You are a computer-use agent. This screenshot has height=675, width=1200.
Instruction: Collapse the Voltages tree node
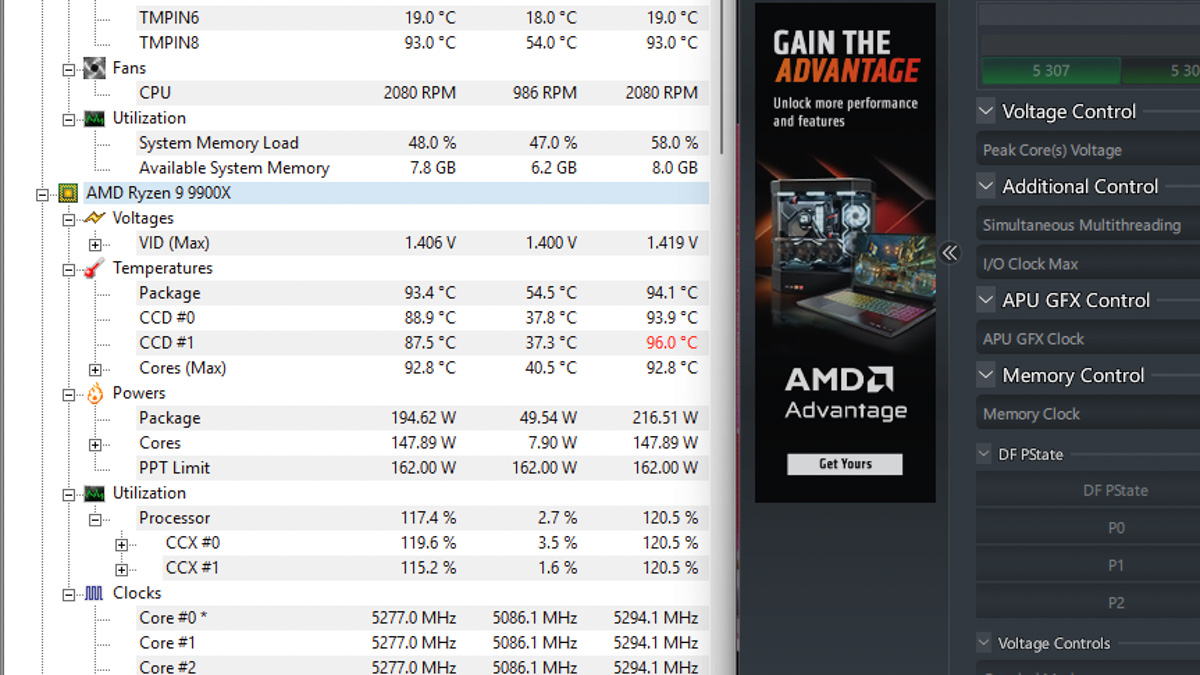pyautogui.click(x=69, y=219)
